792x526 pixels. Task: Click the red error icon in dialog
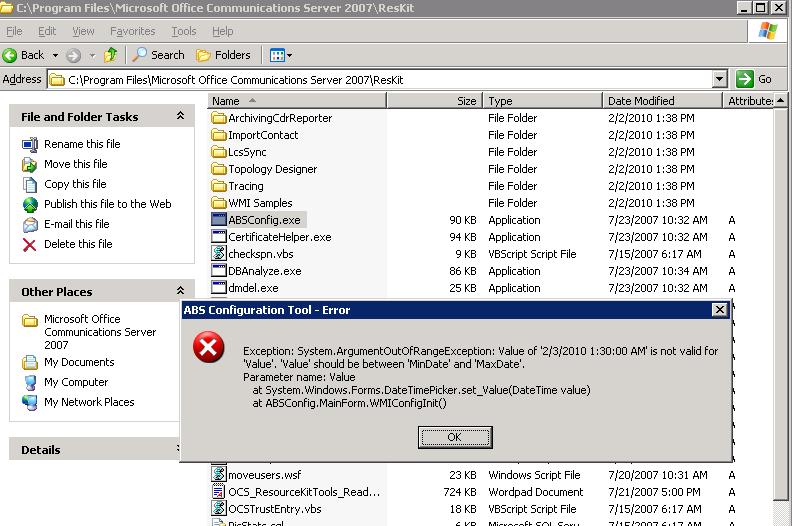coord(209,348)
